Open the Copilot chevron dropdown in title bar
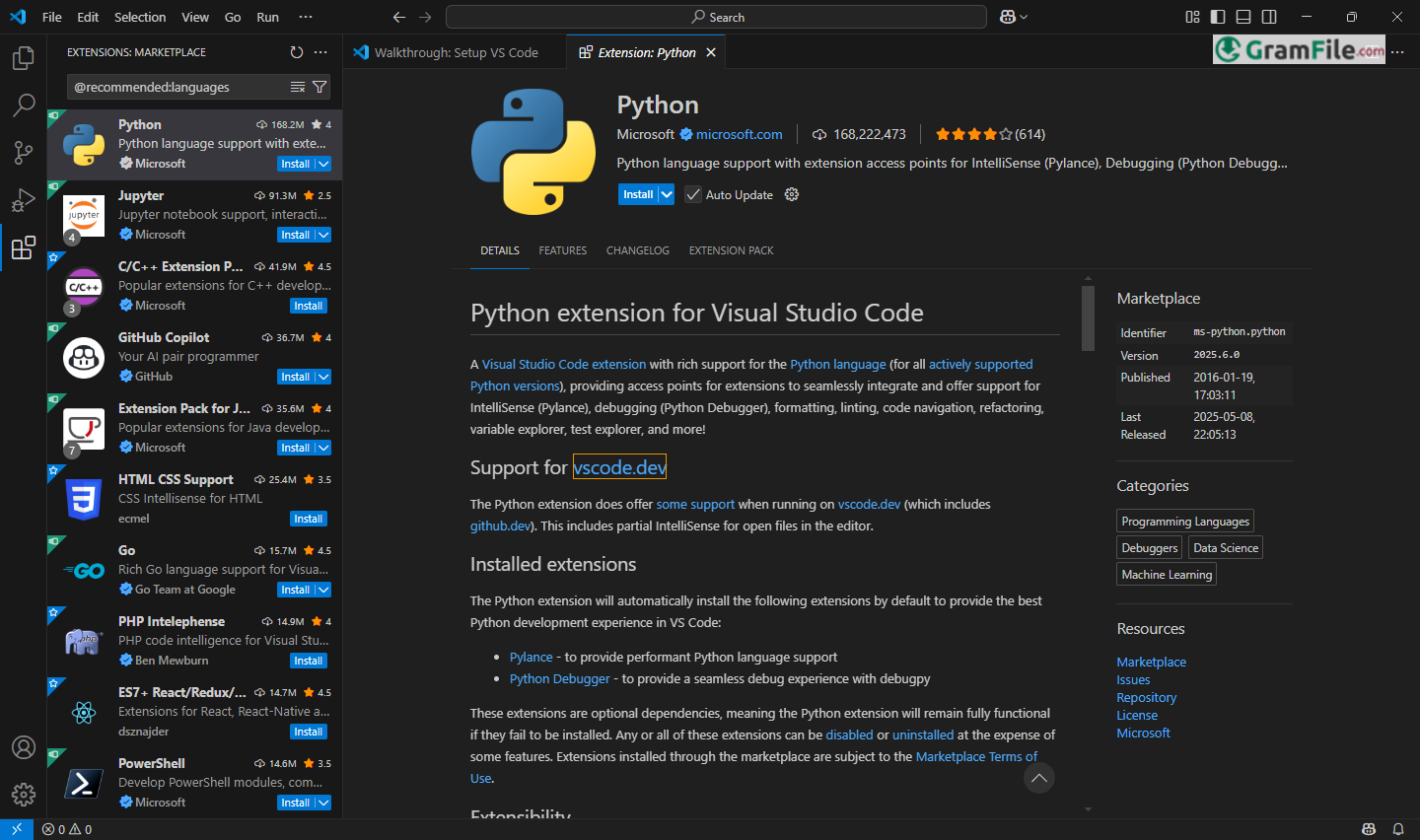 click(x=1024, y=17)
